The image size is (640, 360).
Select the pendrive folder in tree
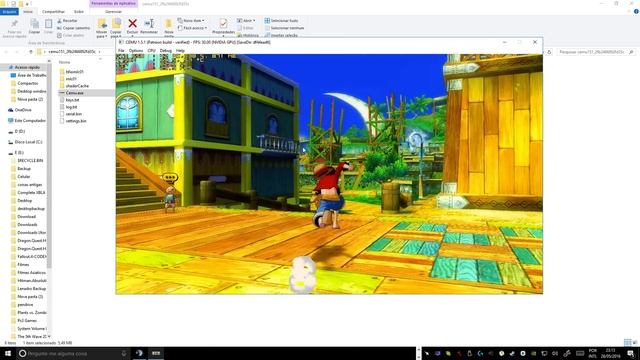click(22, 304)
